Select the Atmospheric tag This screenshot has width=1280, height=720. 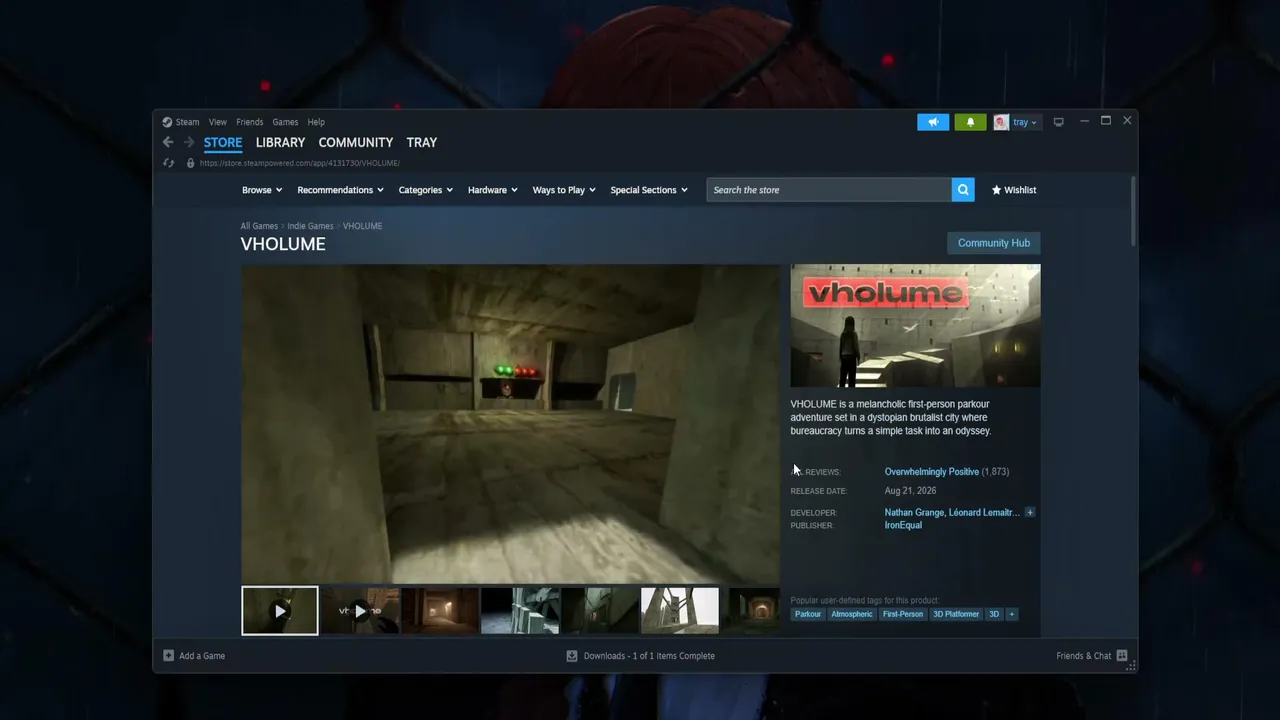(x=852, y=614)
